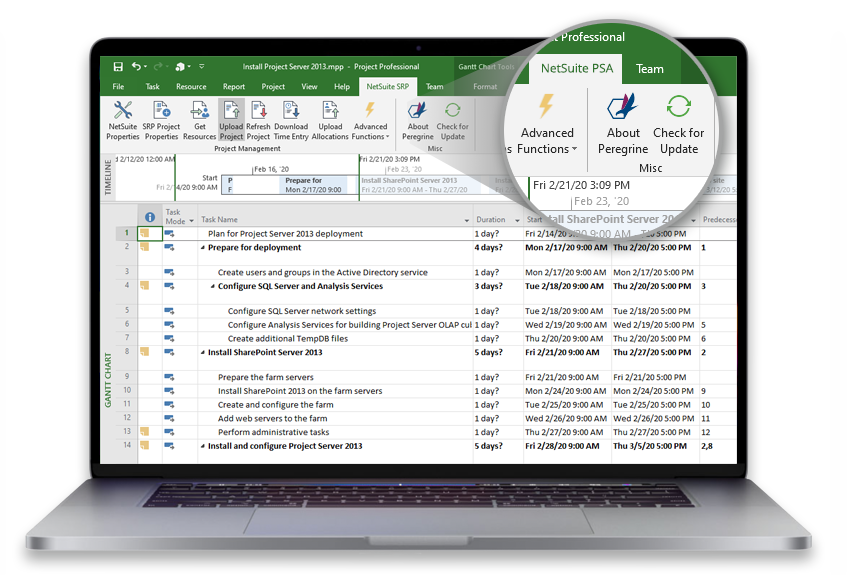This screenshot has width=856, height=575.
Task: Click the Refresh Project icon
Action: 258,110
